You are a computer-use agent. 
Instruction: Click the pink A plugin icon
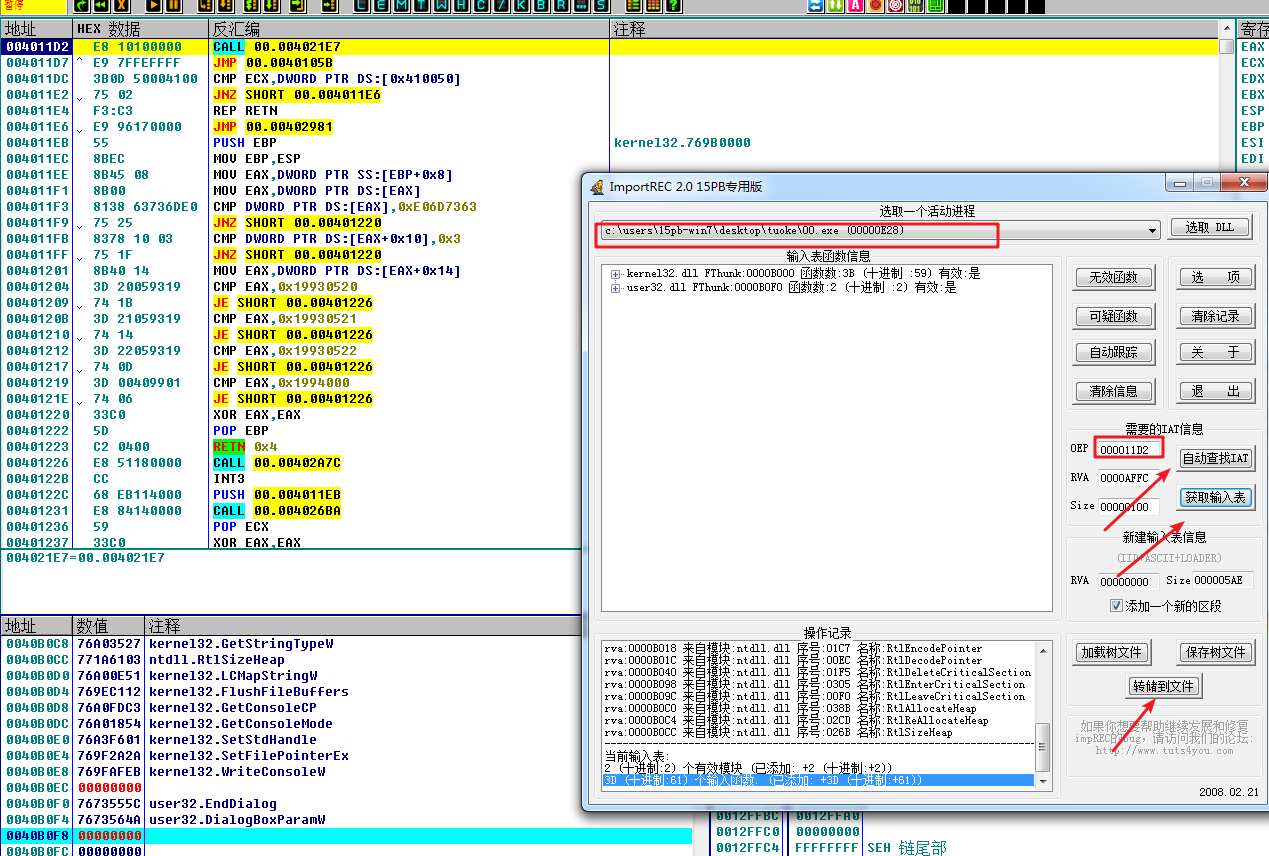point(855,5)
